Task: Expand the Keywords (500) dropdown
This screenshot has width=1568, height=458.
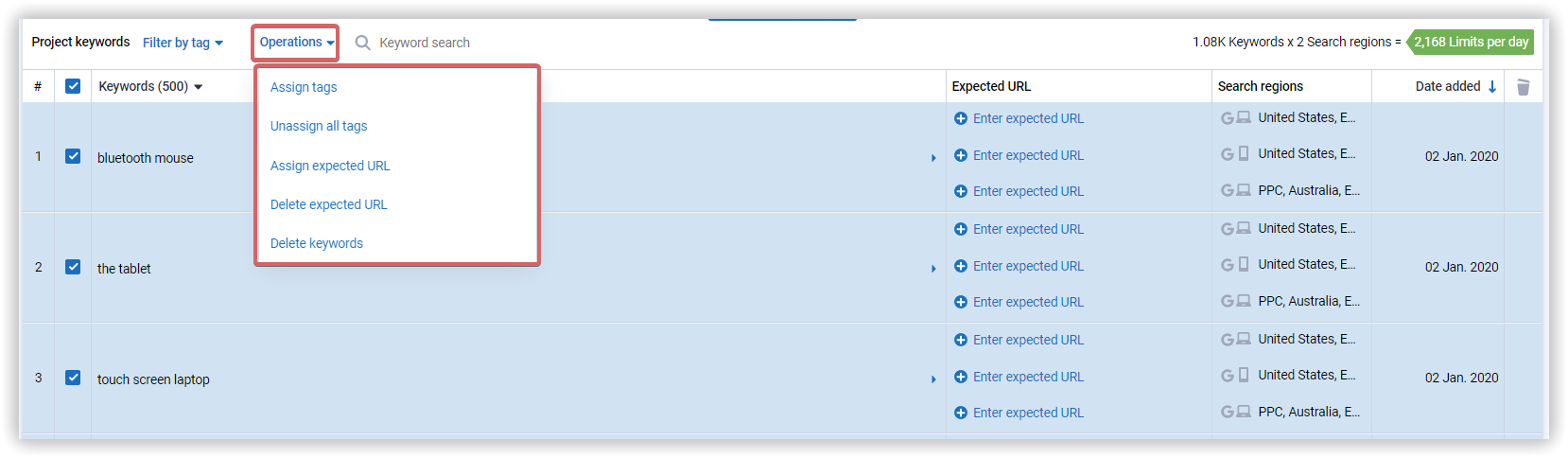Action: tap(151, 86)
